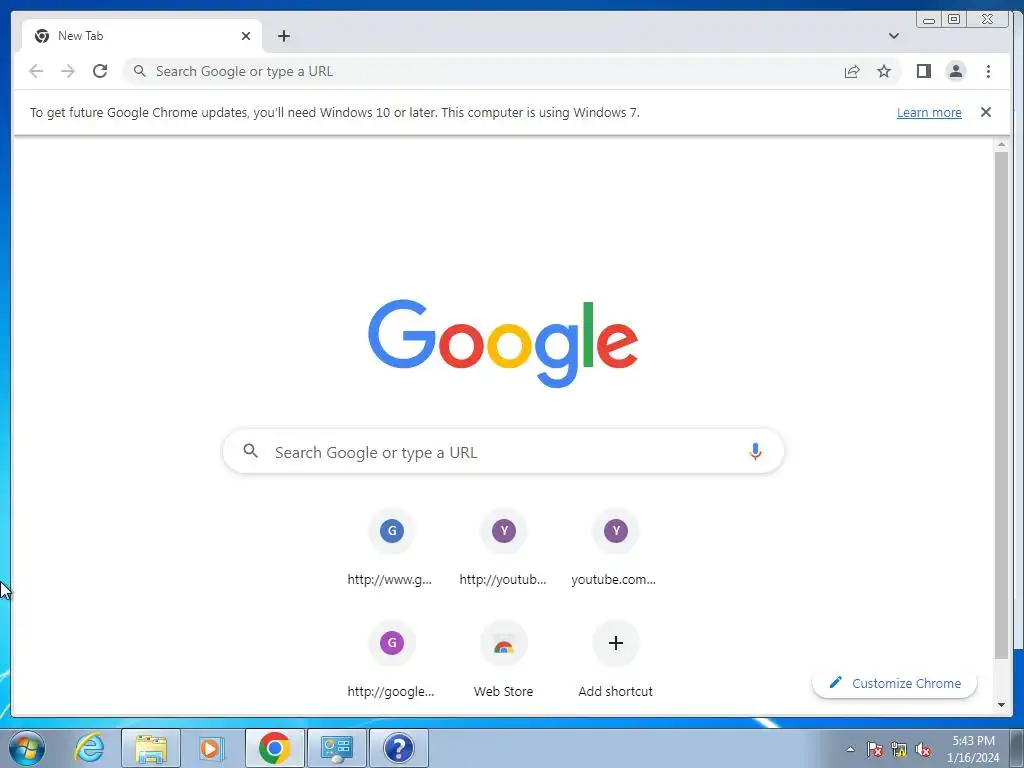The height and width of the screenshot is (768, 1024).
Task: Open the share this page icon
Action: 852,71
